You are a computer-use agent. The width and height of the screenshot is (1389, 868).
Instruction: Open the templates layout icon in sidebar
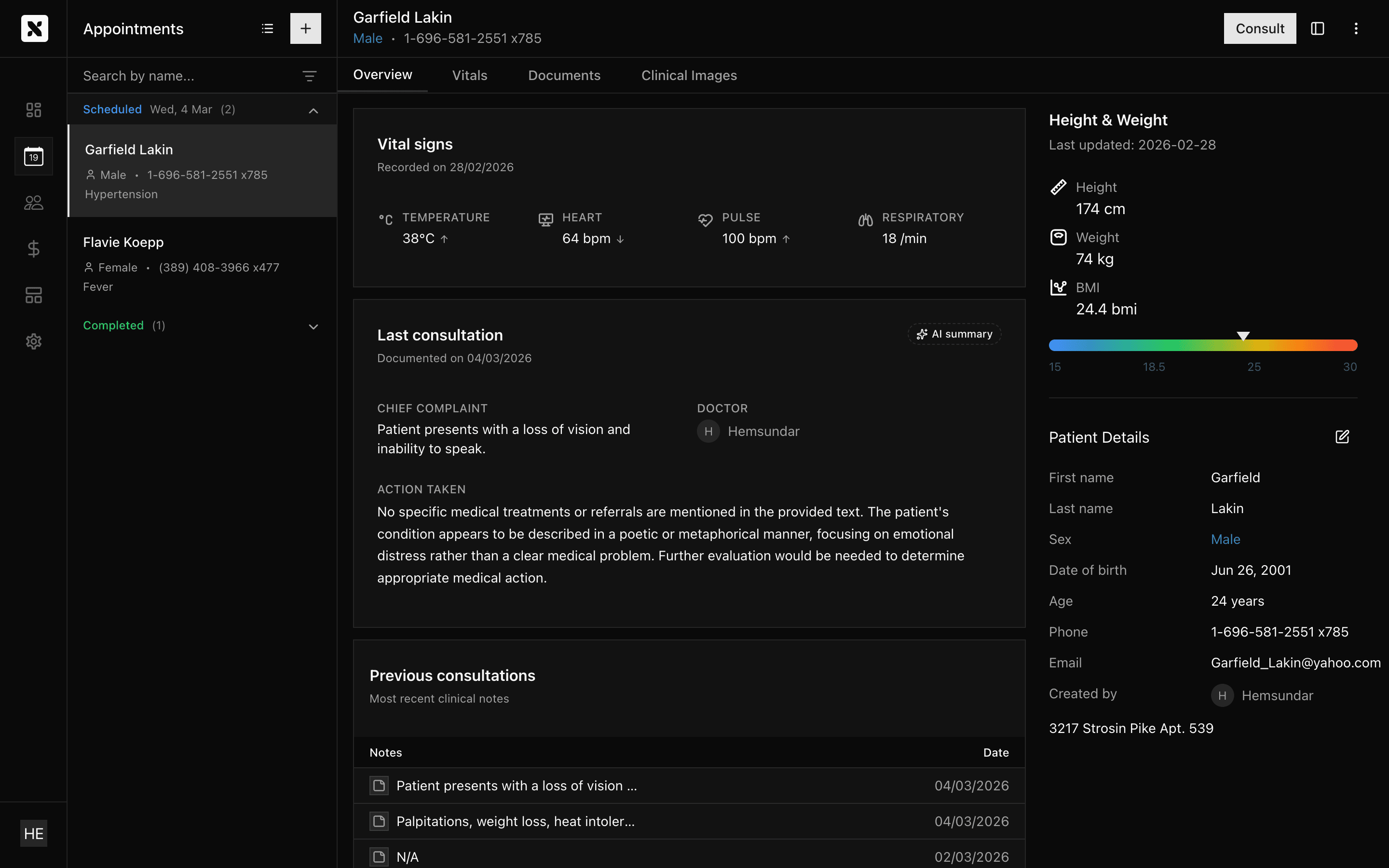pyautogui.click(x=33, y=295)
